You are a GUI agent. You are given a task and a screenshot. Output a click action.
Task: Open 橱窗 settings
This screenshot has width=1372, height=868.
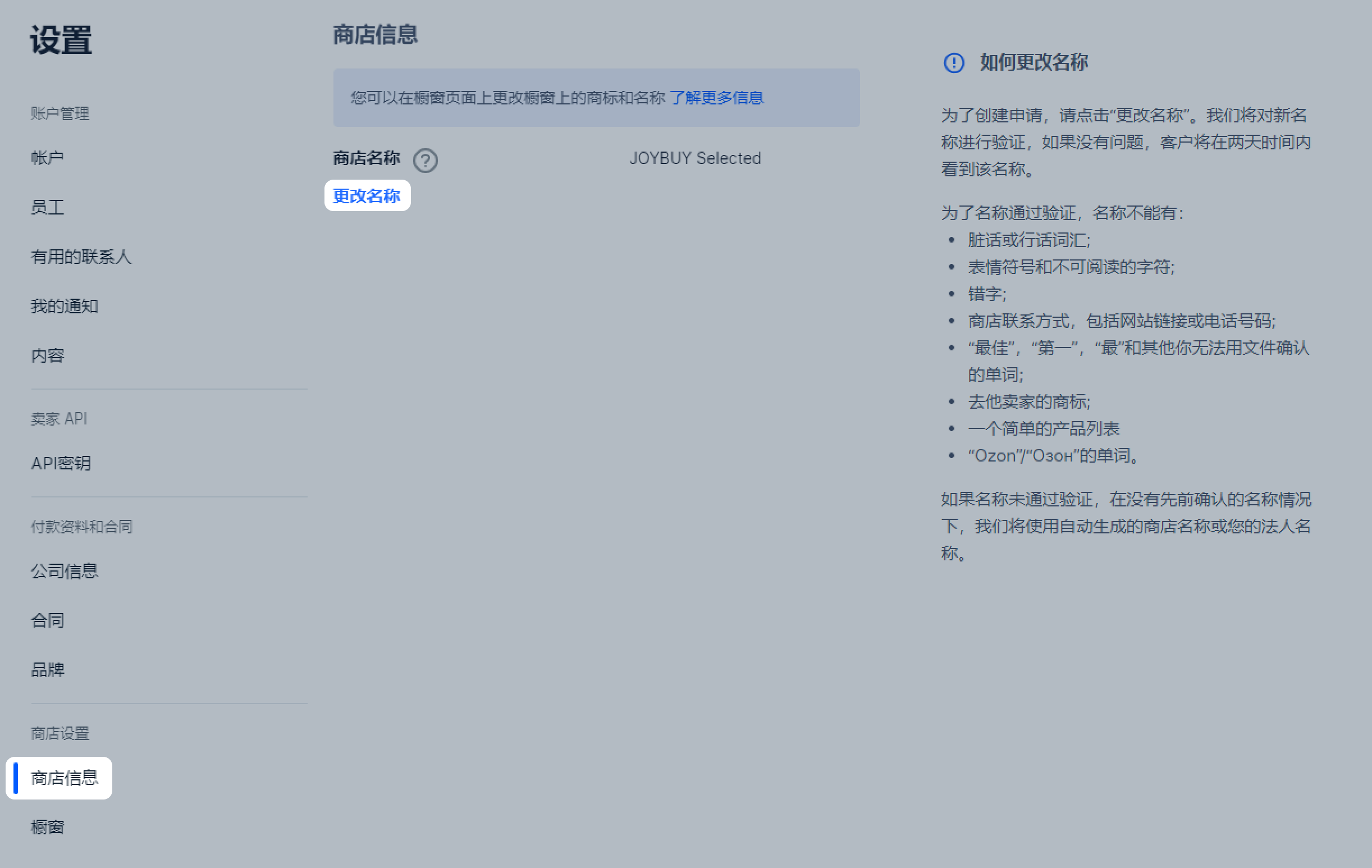[x=47, y=827]
